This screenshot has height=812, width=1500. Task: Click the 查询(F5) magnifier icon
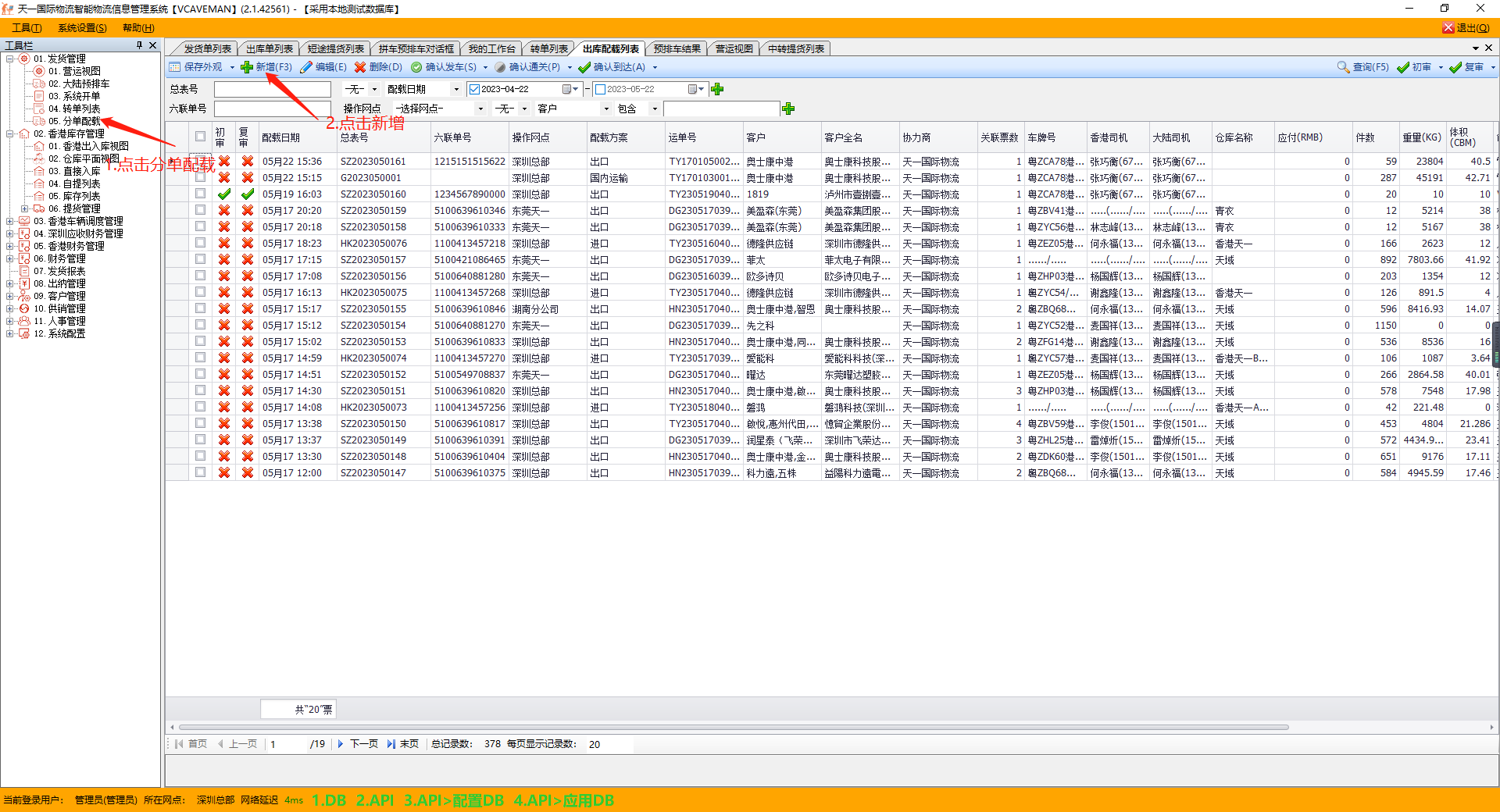coord(1343,67)
